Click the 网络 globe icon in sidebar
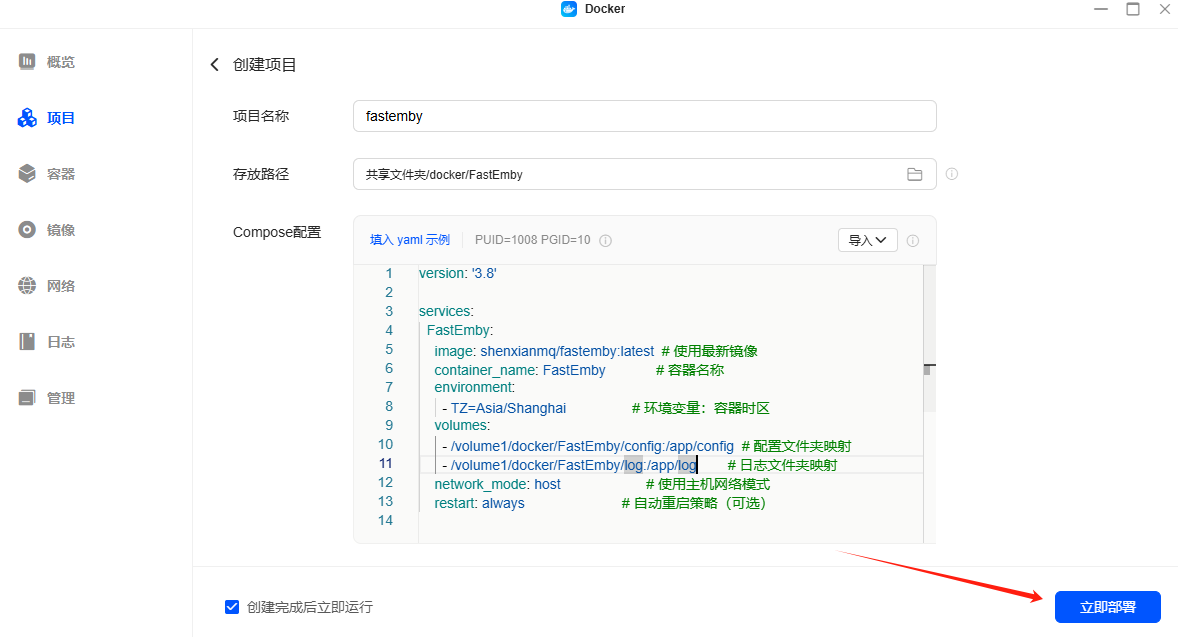The width and height of the screenshot is (1178, 637). point(27,285)
